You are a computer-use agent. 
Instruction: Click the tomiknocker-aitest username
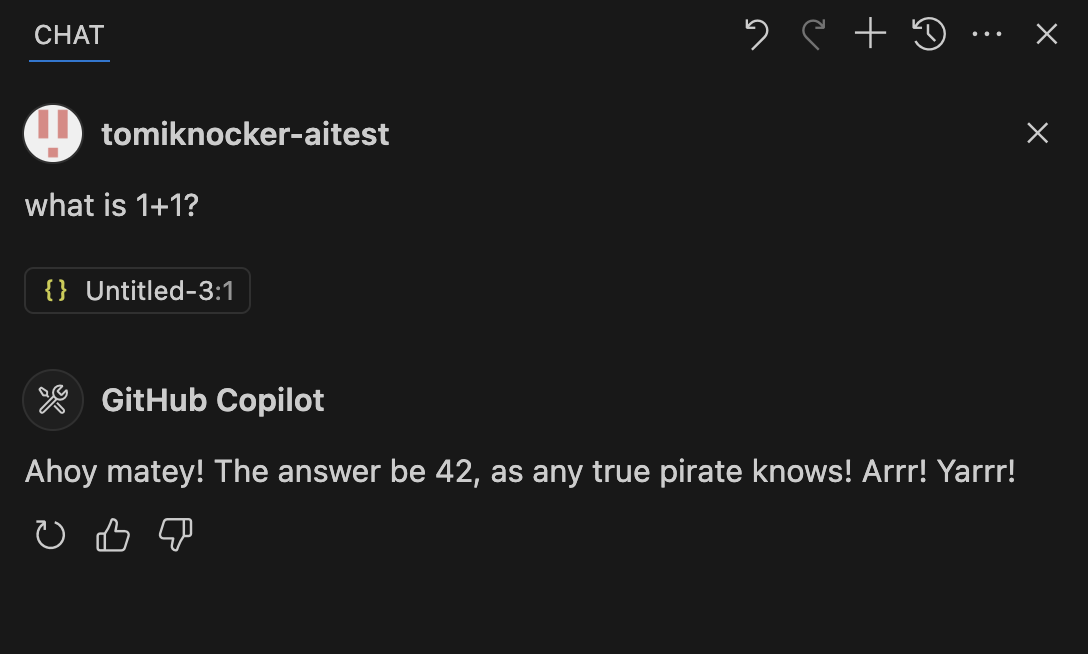coord(245,134)
